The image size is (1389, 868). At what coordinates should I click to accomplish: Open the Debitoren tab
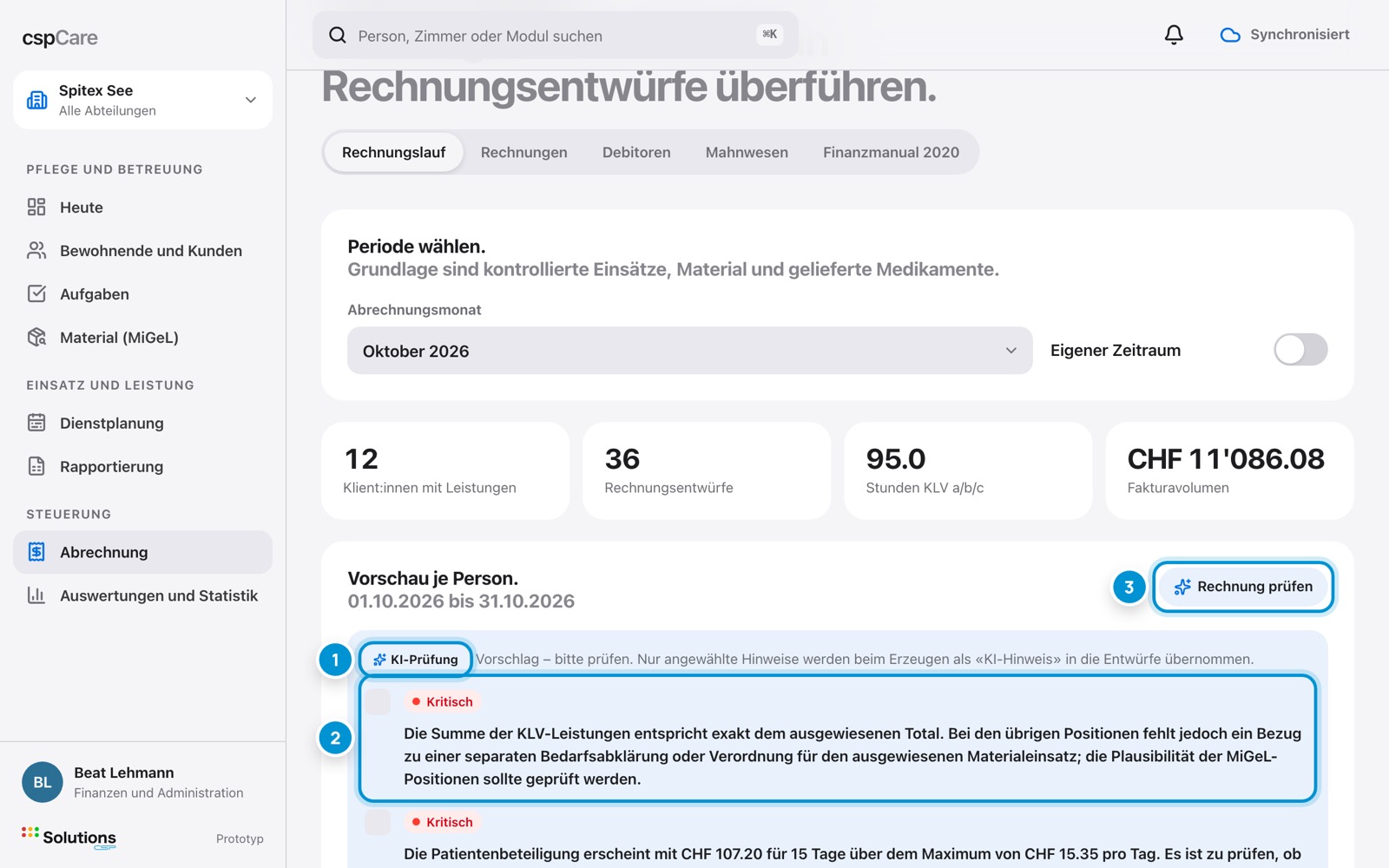636,152
